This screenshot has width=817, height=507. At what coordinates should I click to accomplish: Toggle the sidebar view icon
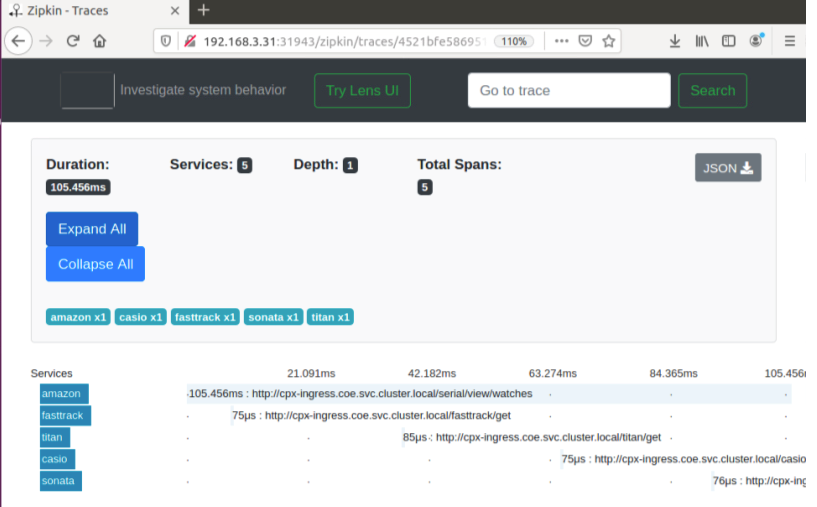729,42
